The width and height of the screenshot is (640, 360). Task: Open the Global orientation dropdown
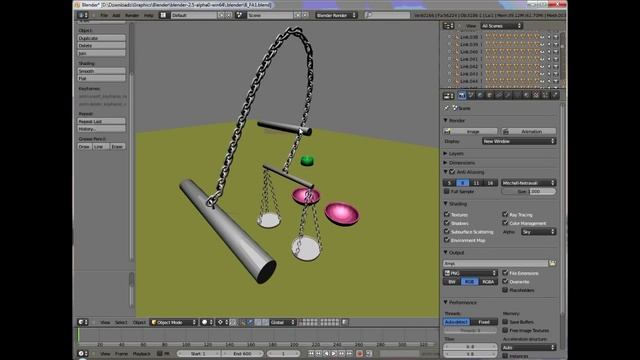(282, 322)
